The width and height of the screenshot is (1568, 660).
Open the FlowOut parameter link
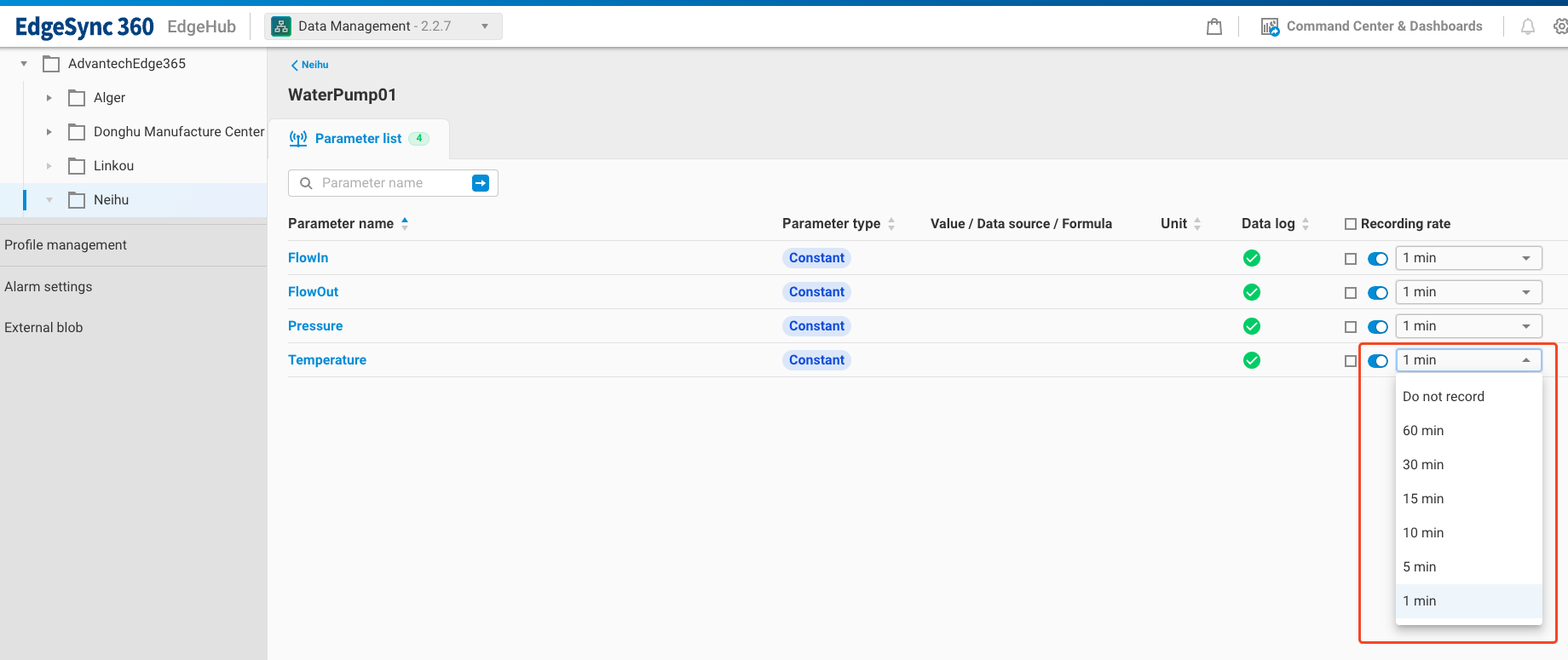click(x=313, y=292)
